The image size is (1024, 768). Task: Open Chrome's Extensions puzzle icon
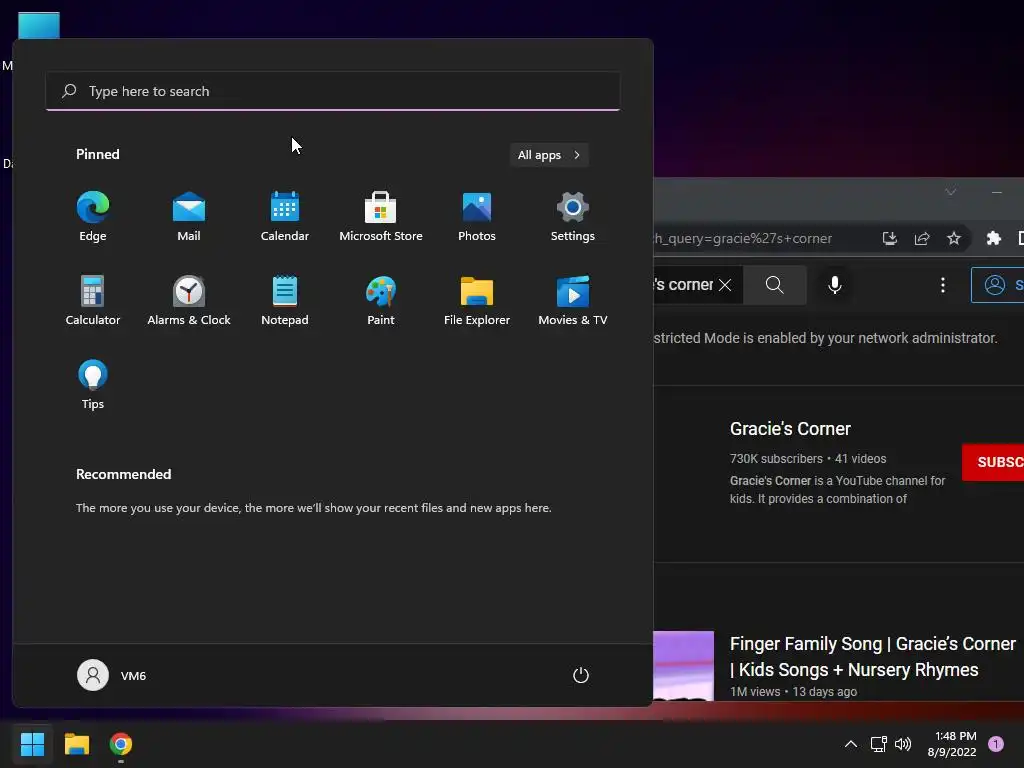[x=994, y=238]
